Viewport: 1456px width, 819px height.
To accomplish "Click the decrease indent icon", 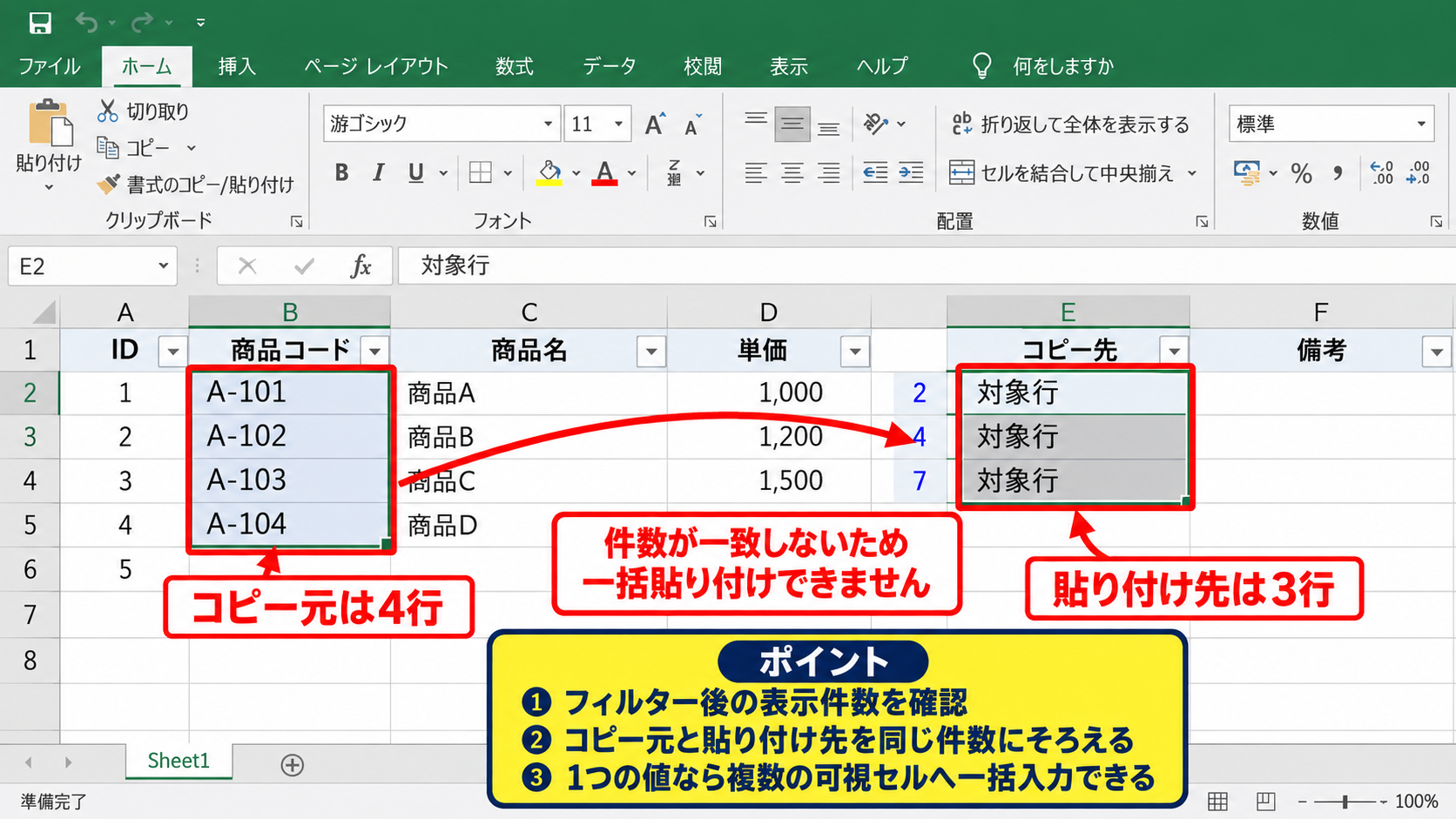I will click(875, 172).
